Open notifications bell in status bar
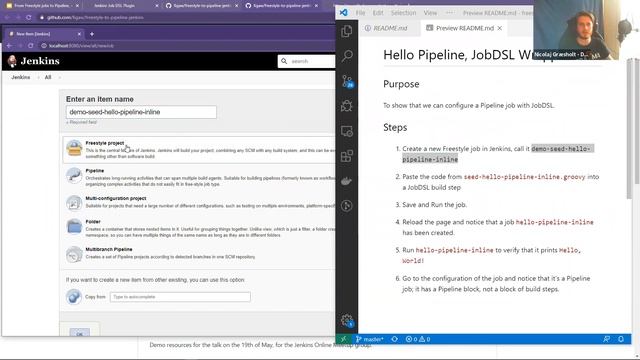 pyautogui.click(x=621, y=339)
